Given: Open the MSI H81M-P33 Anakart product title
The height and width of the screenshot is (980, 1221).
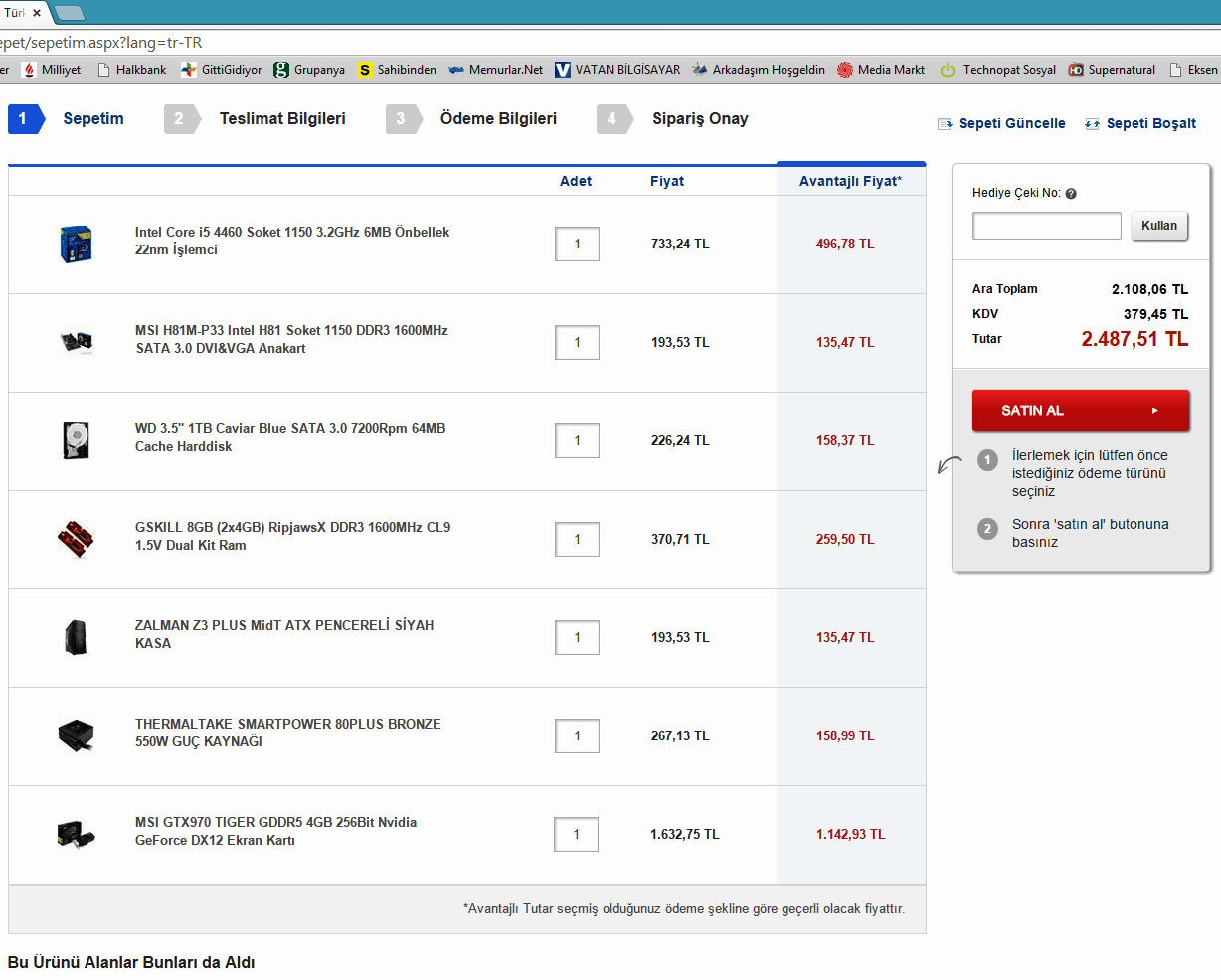Looking at the screenshot, I should click(291, 339).
